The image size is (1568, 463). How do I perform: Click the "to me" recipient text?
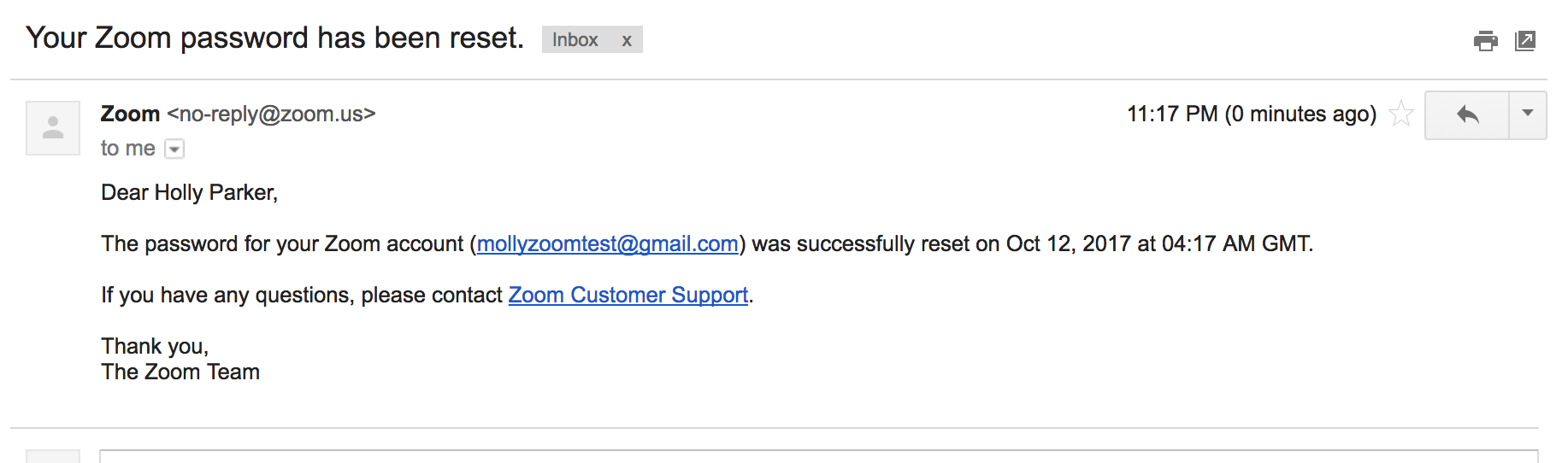[x=127, y=149]
